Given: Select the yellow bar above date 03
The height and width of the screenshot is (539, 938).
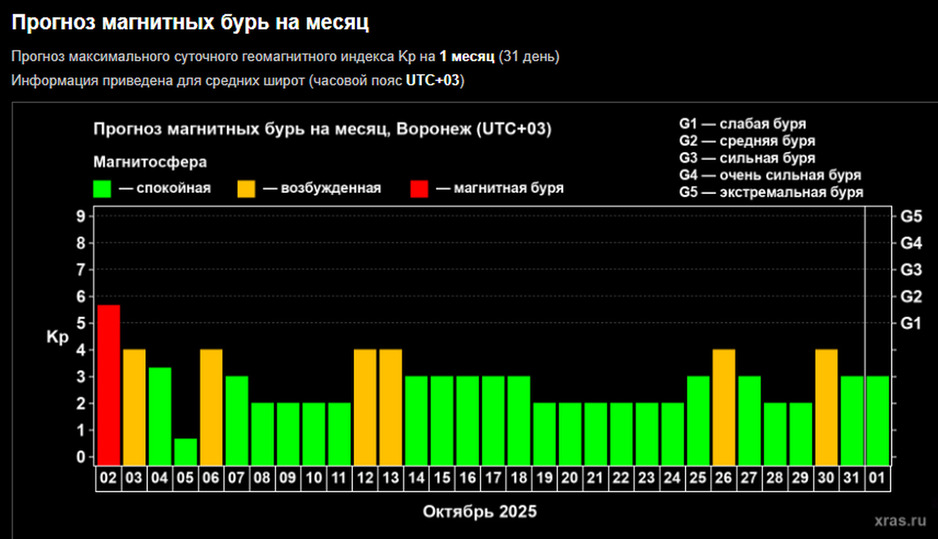Looking at the screenshot, I should click(x=134, y=406).
